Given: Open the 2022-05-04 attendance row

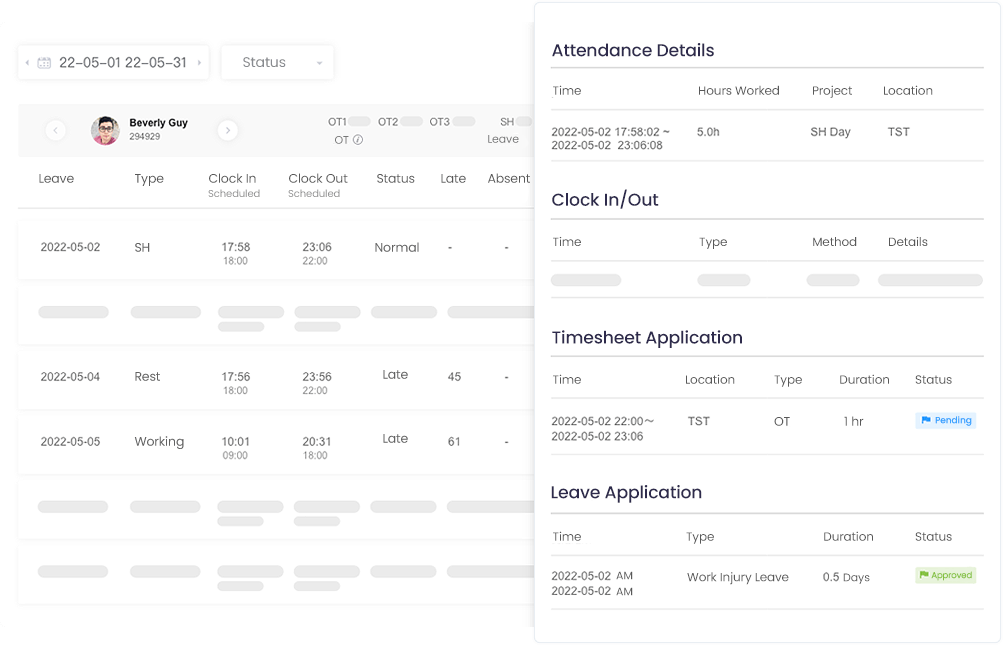Looking at the screenshot, I should coord(276,379).
